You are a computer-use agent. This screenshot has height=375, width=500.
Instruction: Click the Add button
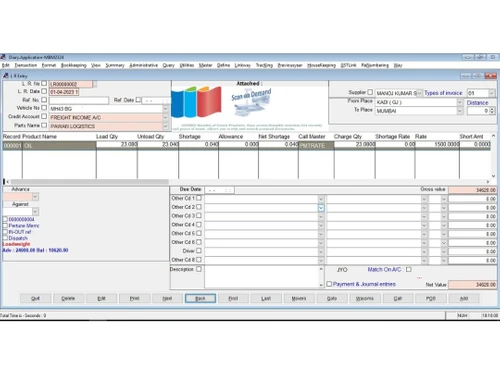coord(464,298)
